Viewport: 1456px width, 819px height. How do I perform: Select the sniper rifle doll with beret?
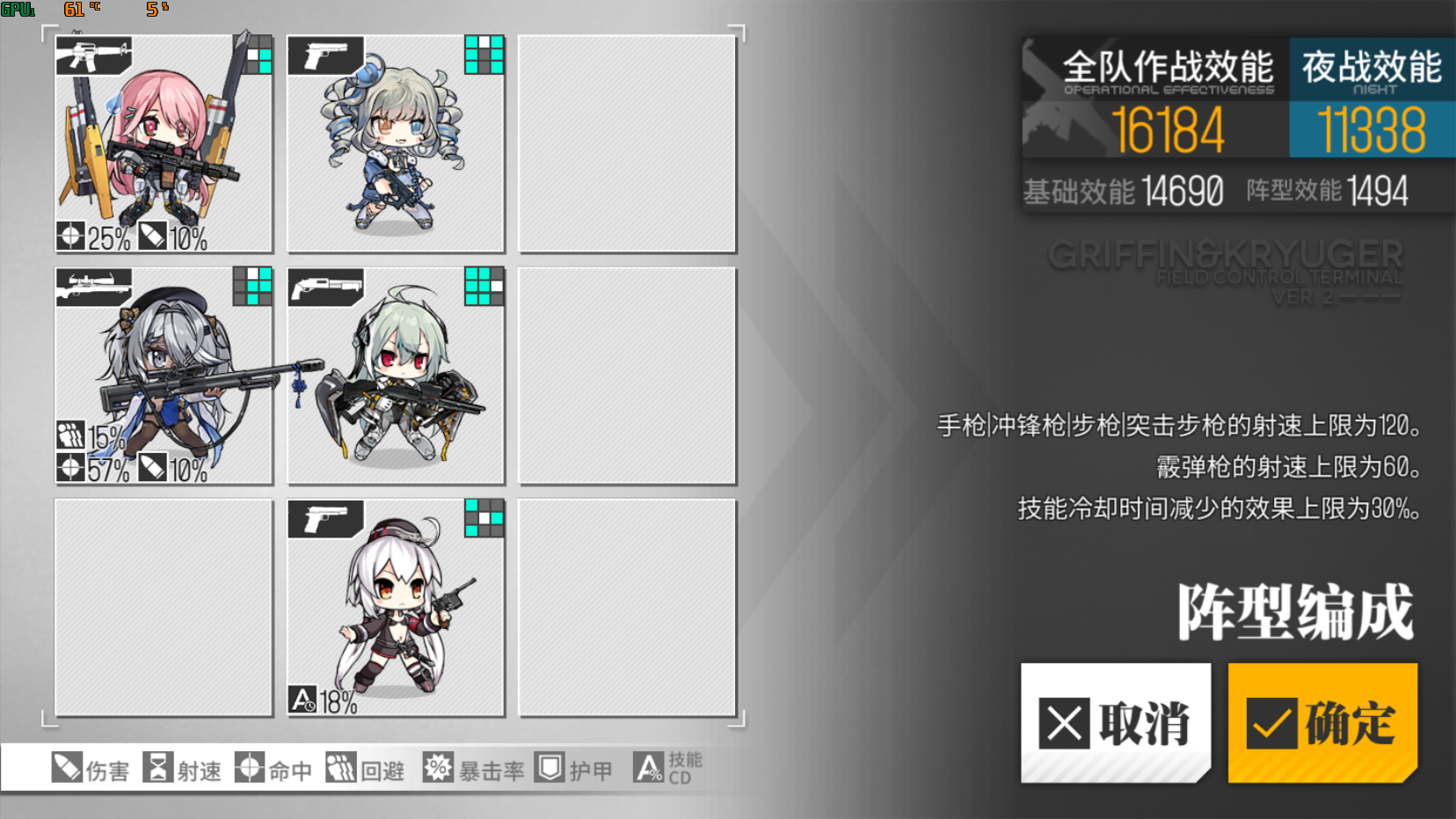pyautogui.click(x=164, y=376)
